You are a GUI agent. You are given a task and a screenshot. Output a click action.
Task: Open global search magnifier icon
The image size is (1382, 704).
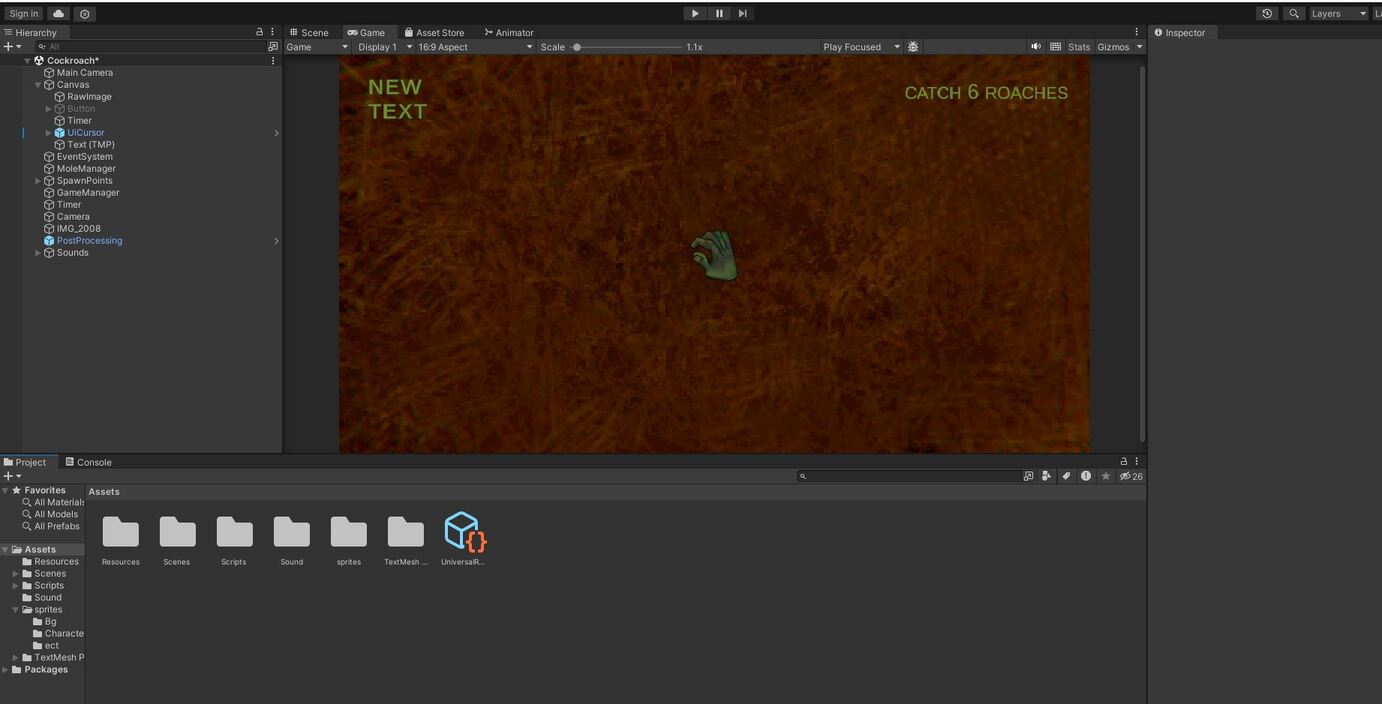tap(1294, 14)
